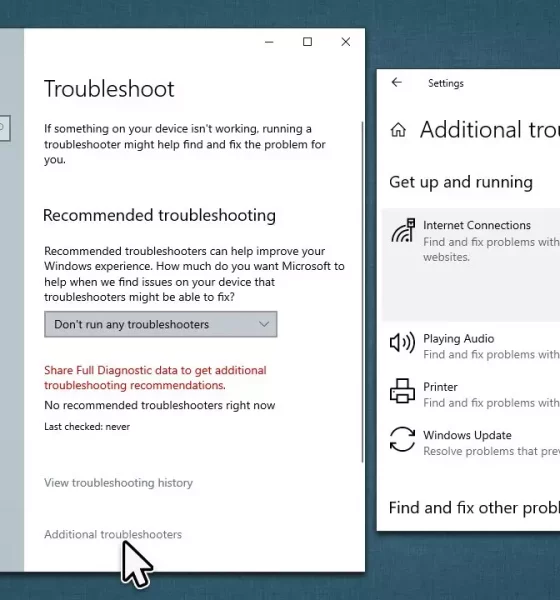Click the Internet Connections network icon
The width and height of the screenshot is (560, 600).
coord(403,230)
